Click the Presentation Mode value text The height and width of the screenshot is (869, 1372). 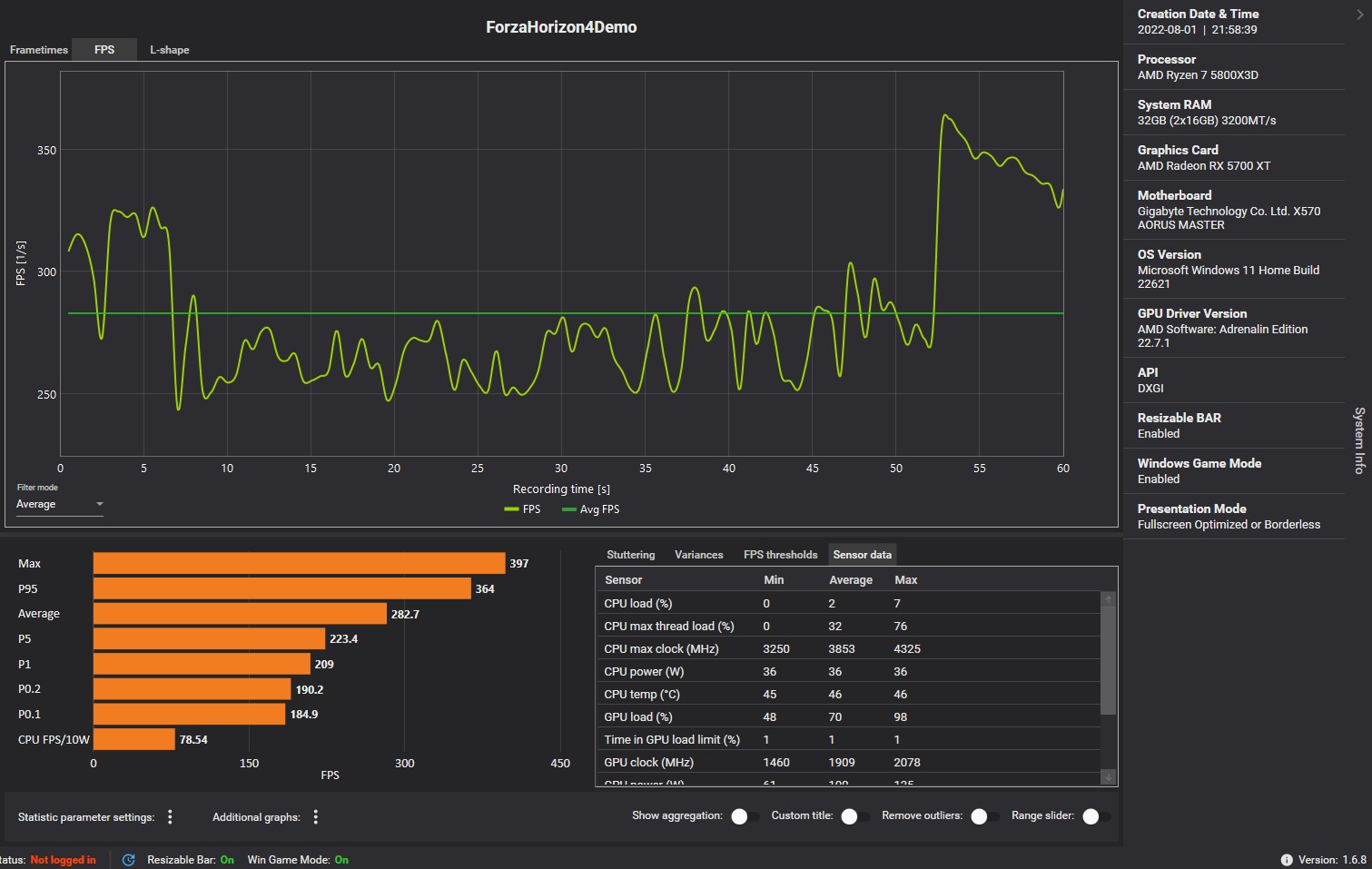[1229, 525]
